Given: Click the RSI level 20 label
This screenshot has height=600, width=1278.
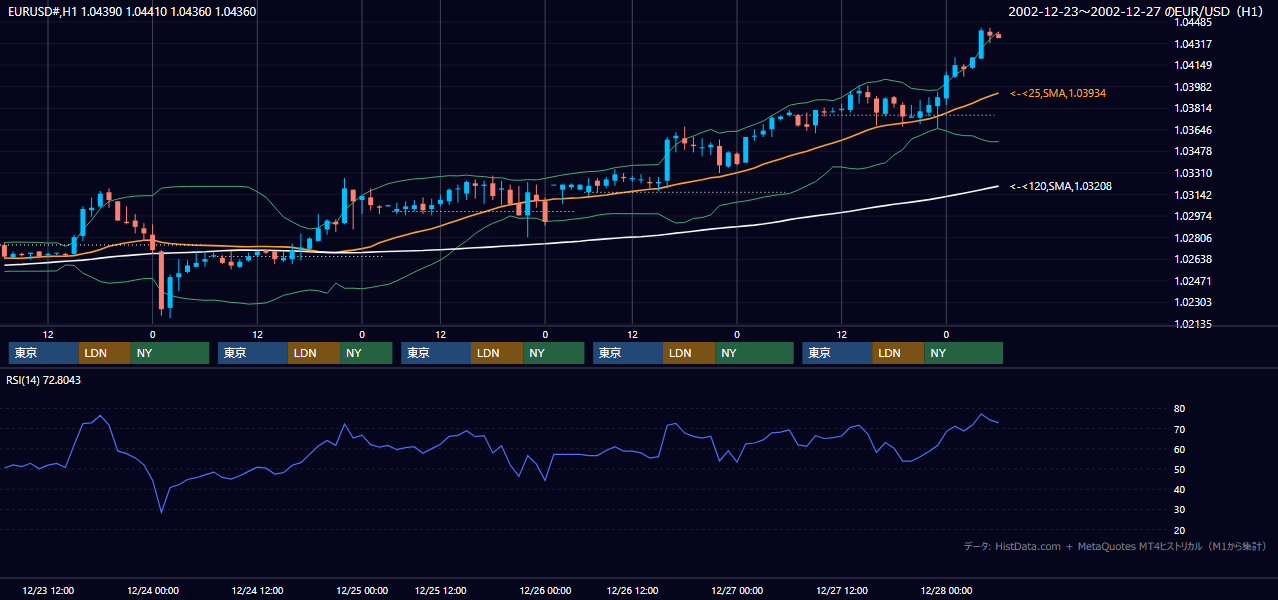Looking at the screenshot, I should click(x=1180, y=530).
